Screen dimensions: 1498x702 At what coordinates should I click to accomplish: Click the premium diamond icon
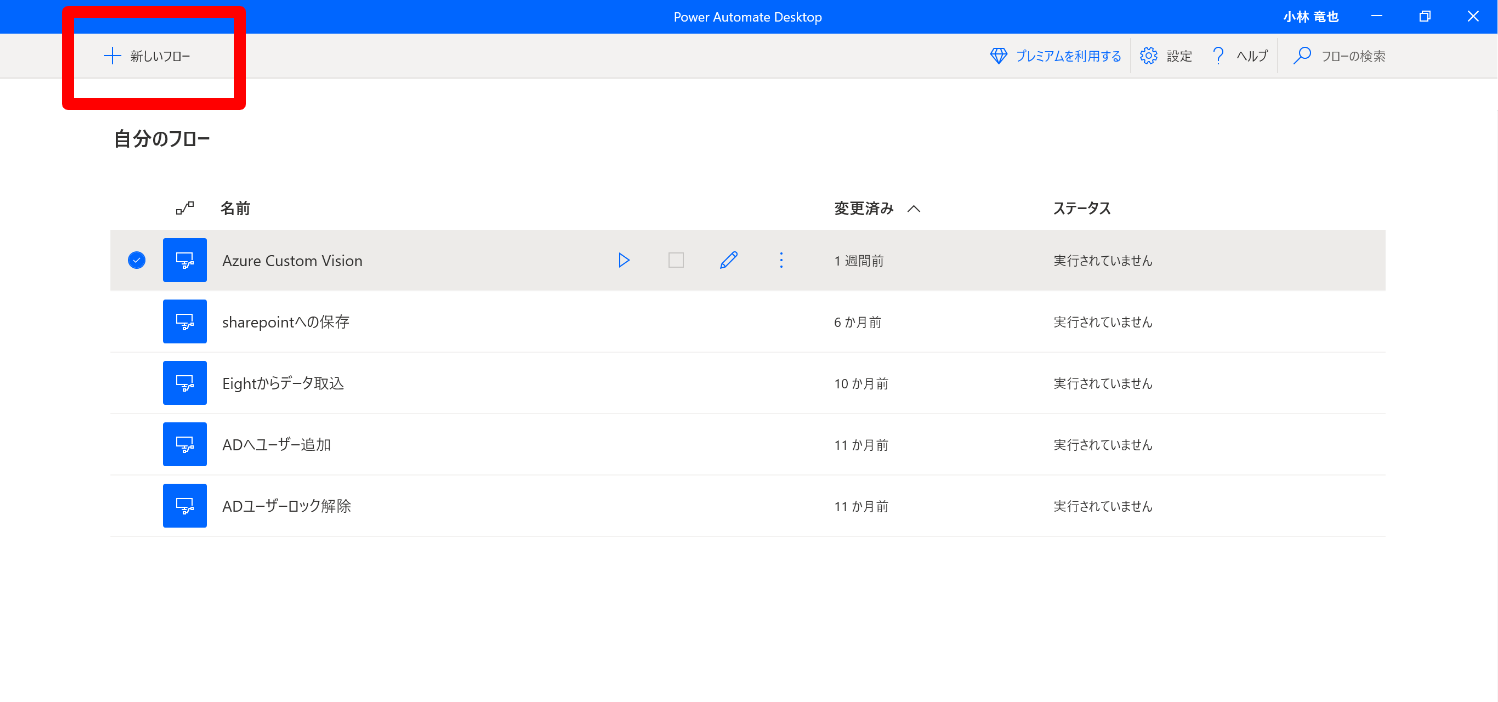(998, 56)
